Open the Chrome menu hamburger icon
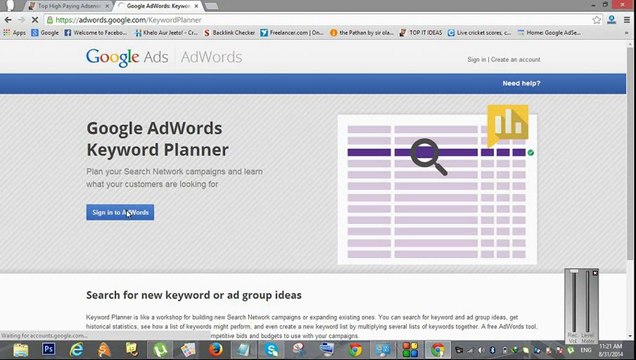Image resolution: width=636 pixels, height=360 pixels. [627, 19]
